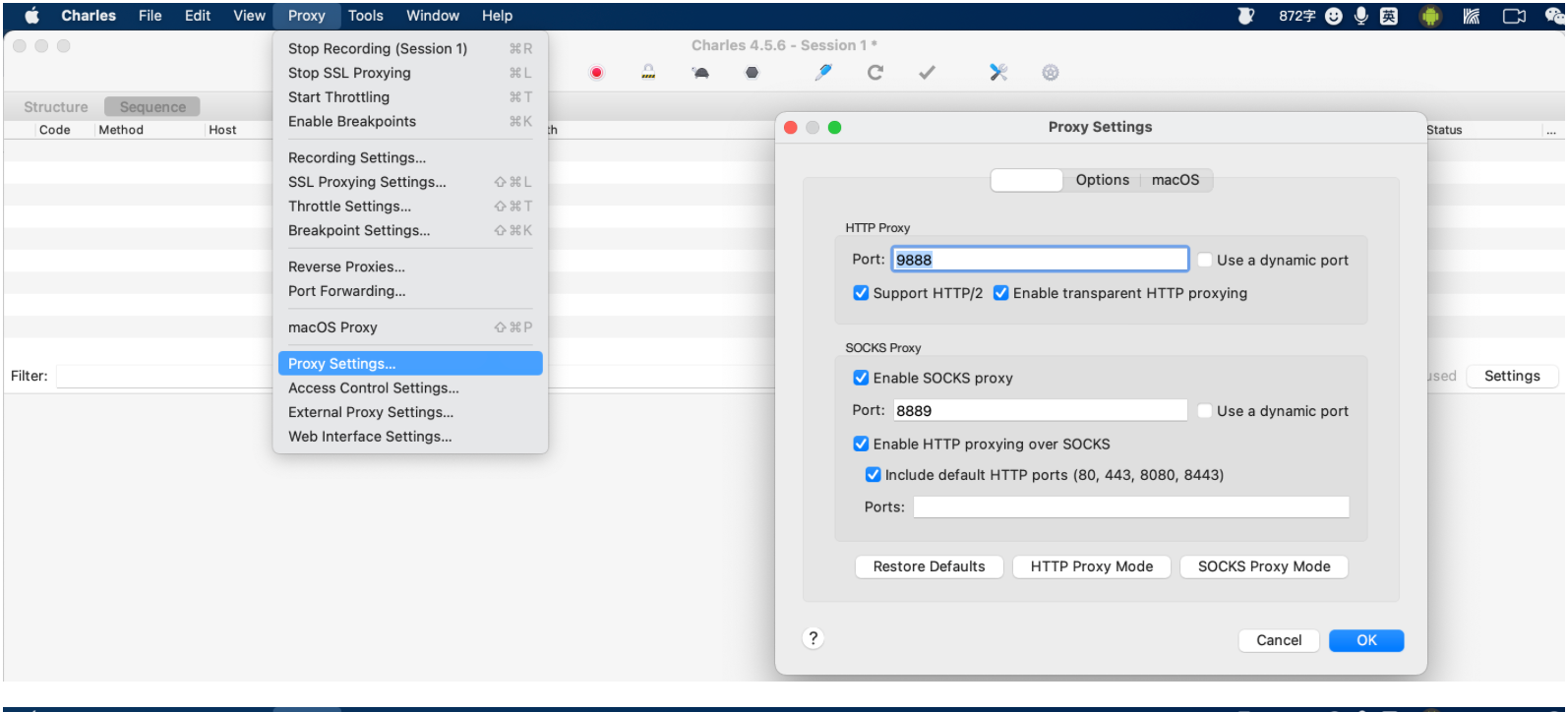Toggle HTTP Proxy 'Use a dynamic port' checkbox
This screenshot has height=712, width=1568.
[x=1205, y=260]
